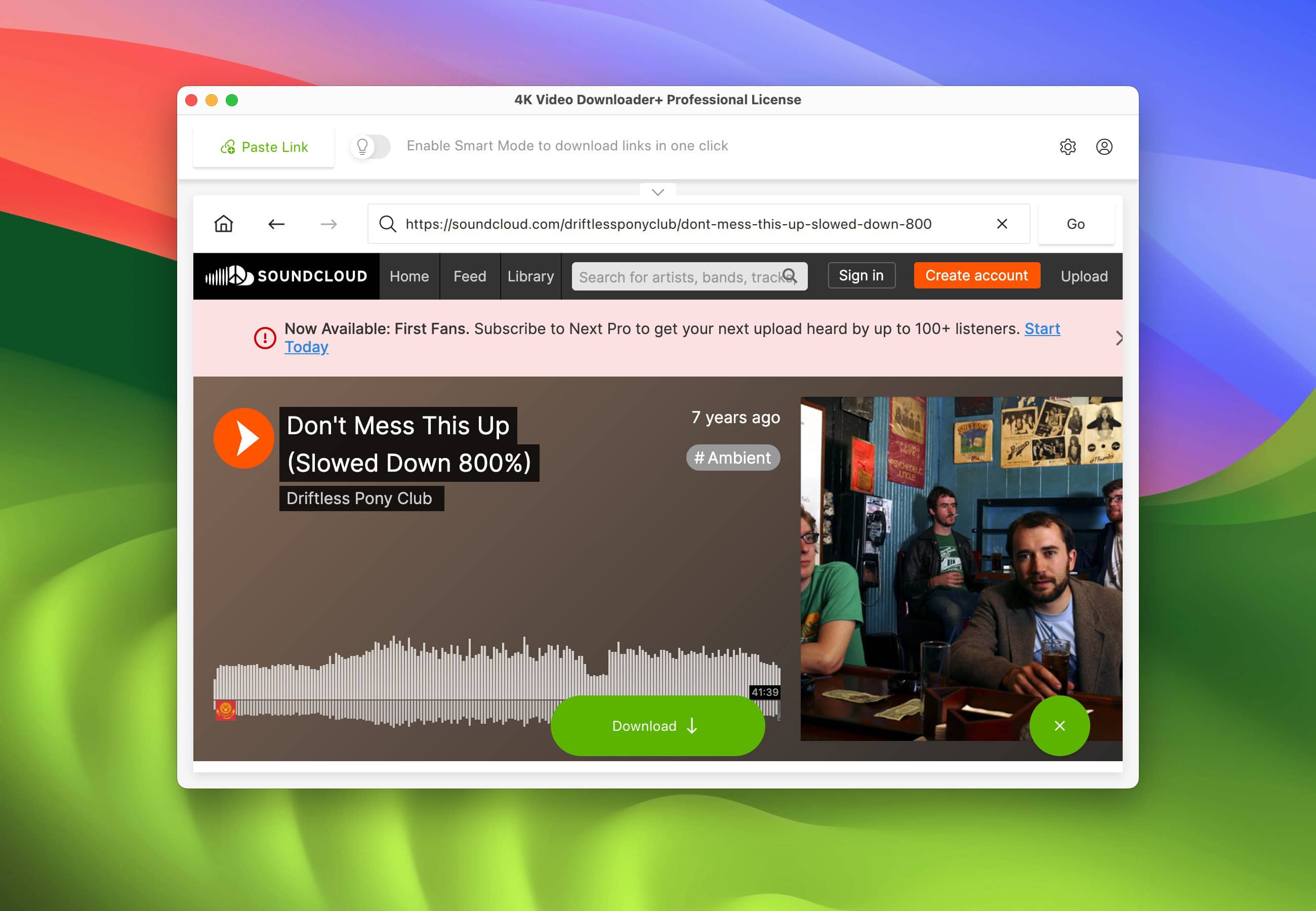
Task: Open the SoundCloud Feed tab
Action: click(469, 276)
